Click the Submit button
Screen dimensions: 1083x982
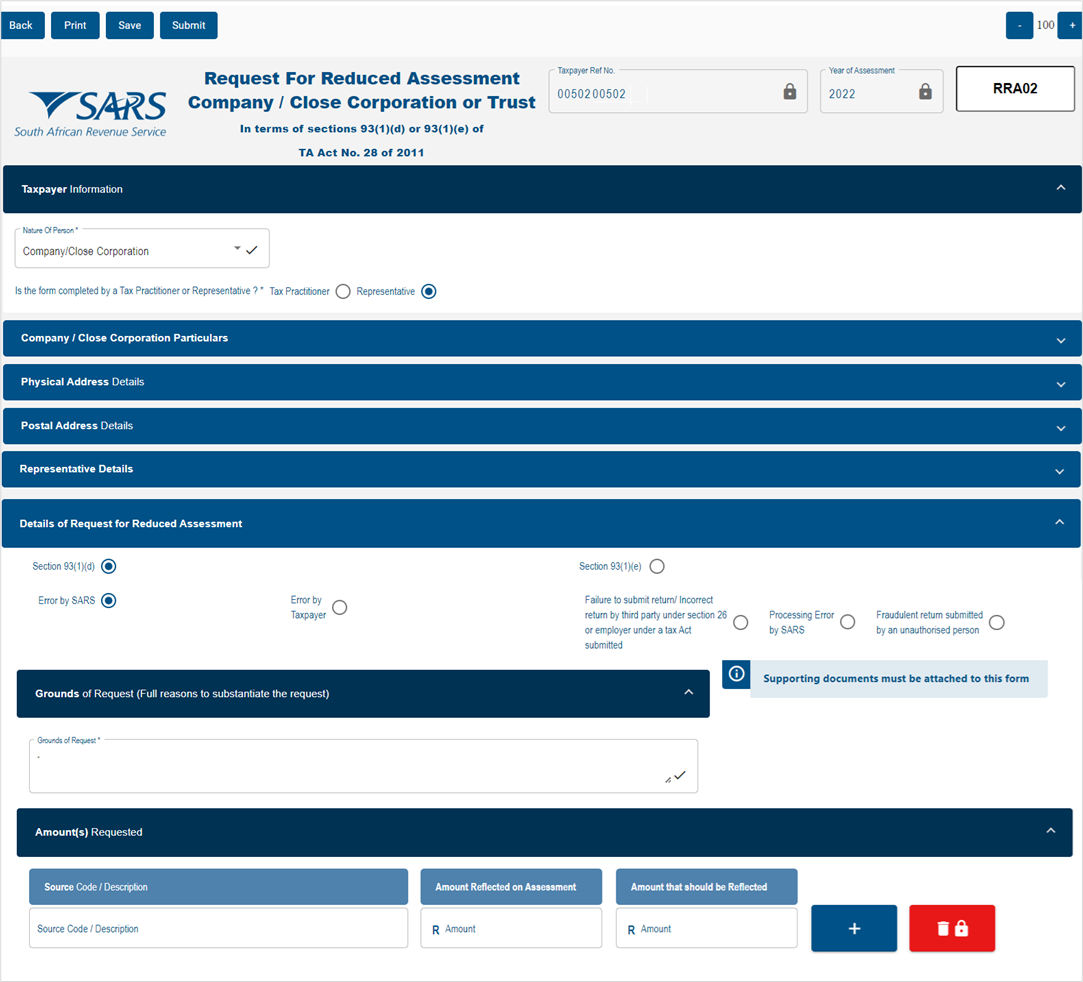click(189, 26)
